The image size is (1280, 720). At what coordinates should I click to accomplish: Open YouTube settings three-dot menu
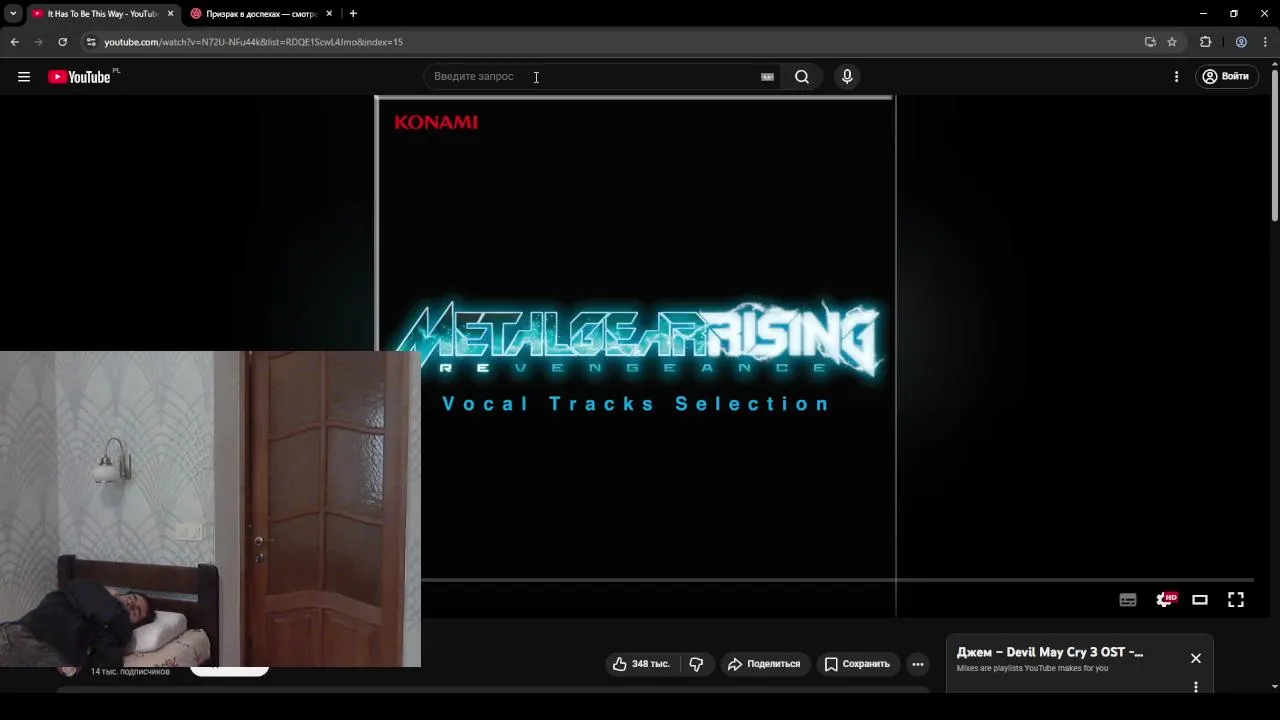1176,76
